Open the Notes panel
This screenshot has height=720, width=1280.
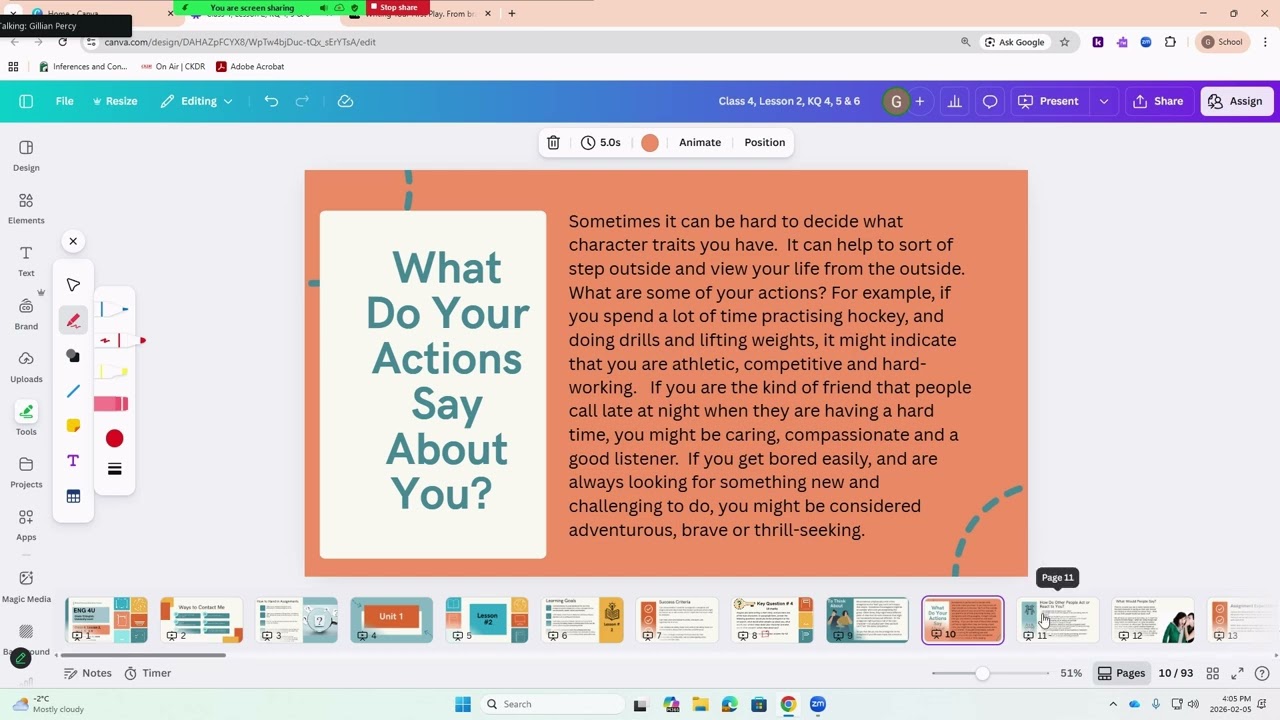pyautogui.click(x=87, y=673)
